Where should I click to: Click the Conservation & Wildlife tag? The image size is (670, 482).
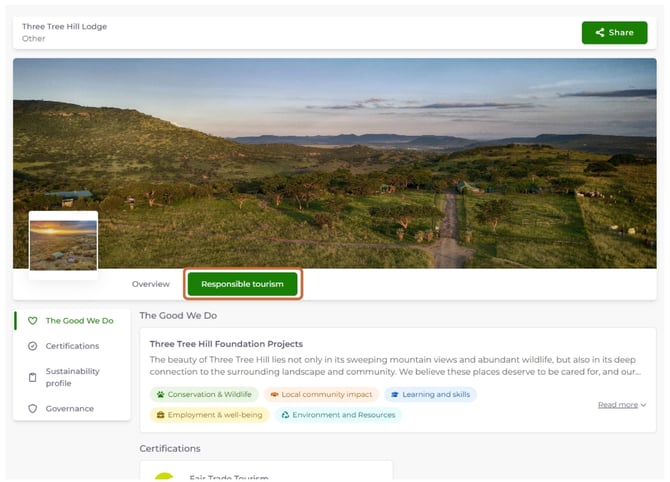(204, 394)
